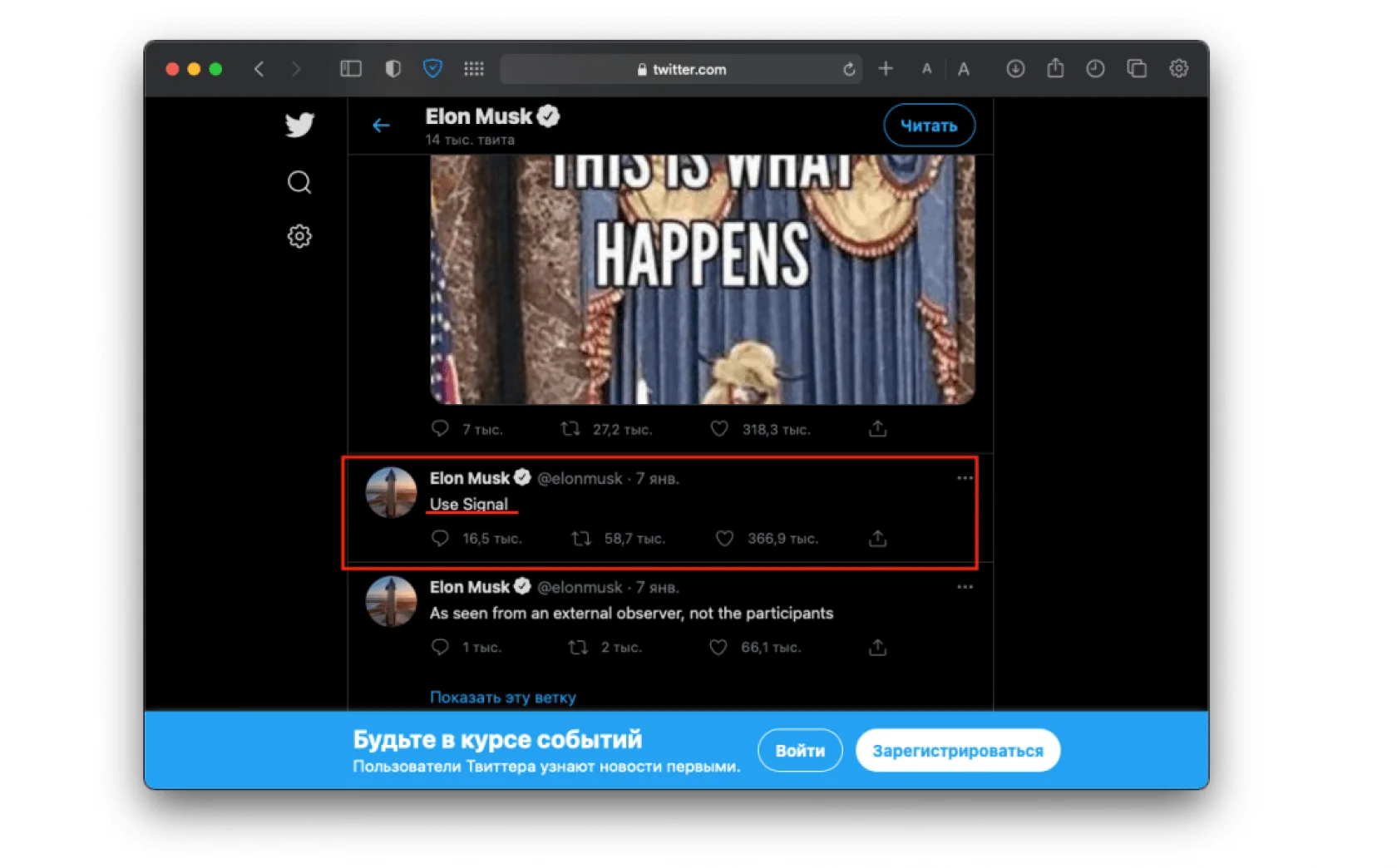
Task: Open Twitter settings gear in sidebar
Action: click(299, 236)
